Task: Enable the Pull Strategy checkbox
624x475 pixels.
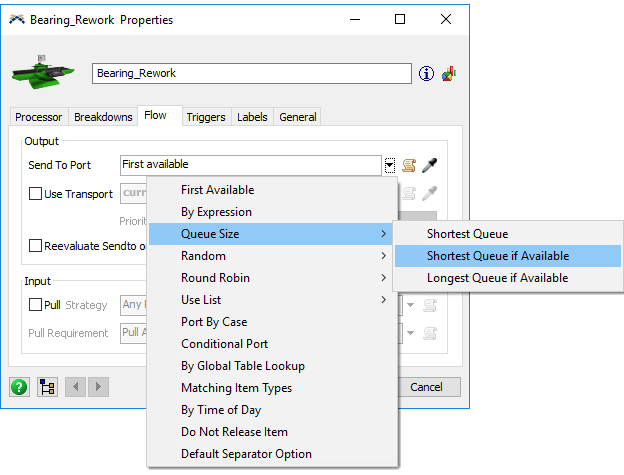Action: point(35,305)
